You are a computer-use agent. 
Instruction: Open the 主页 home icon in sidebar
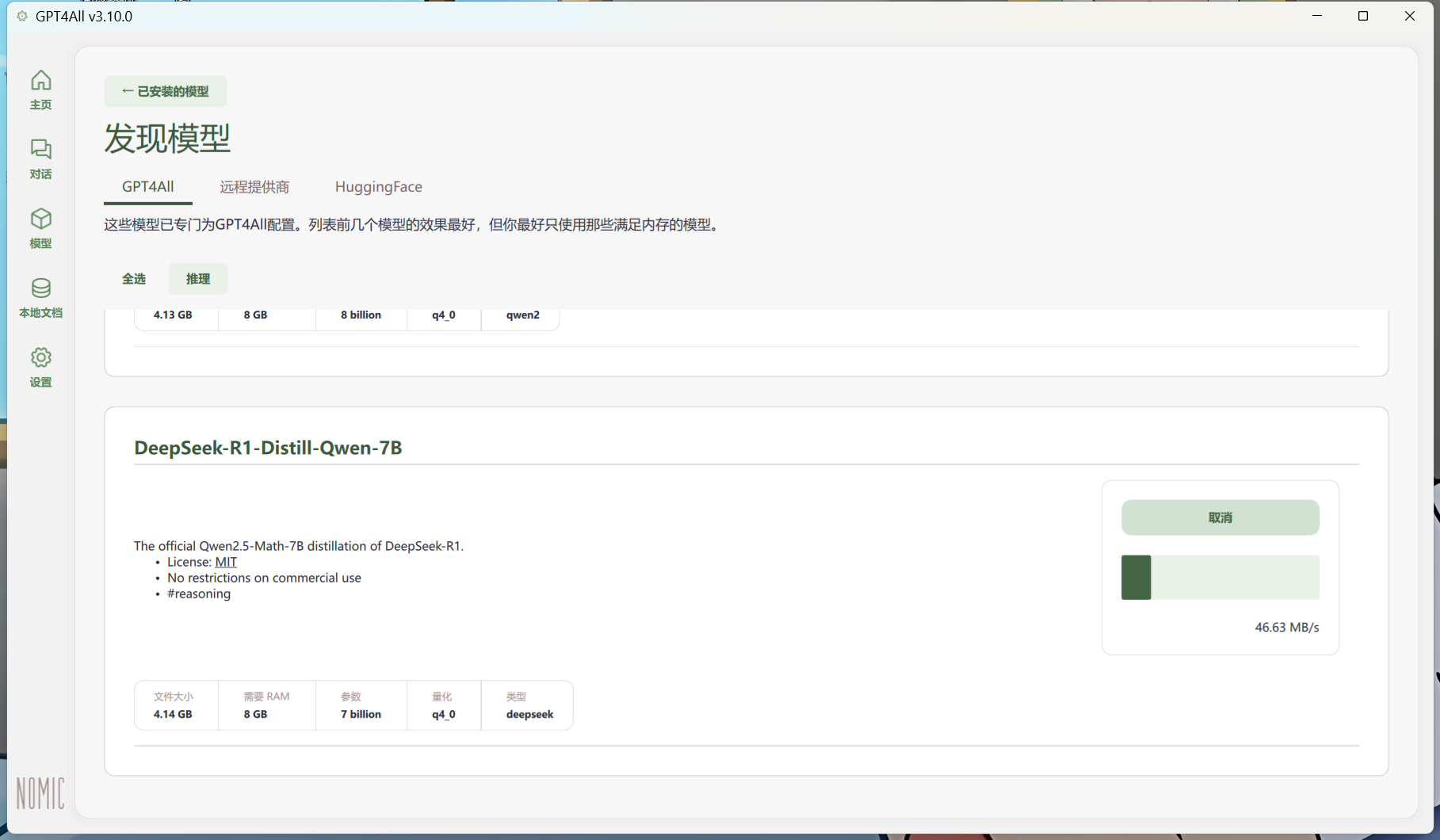click(40, 90)
